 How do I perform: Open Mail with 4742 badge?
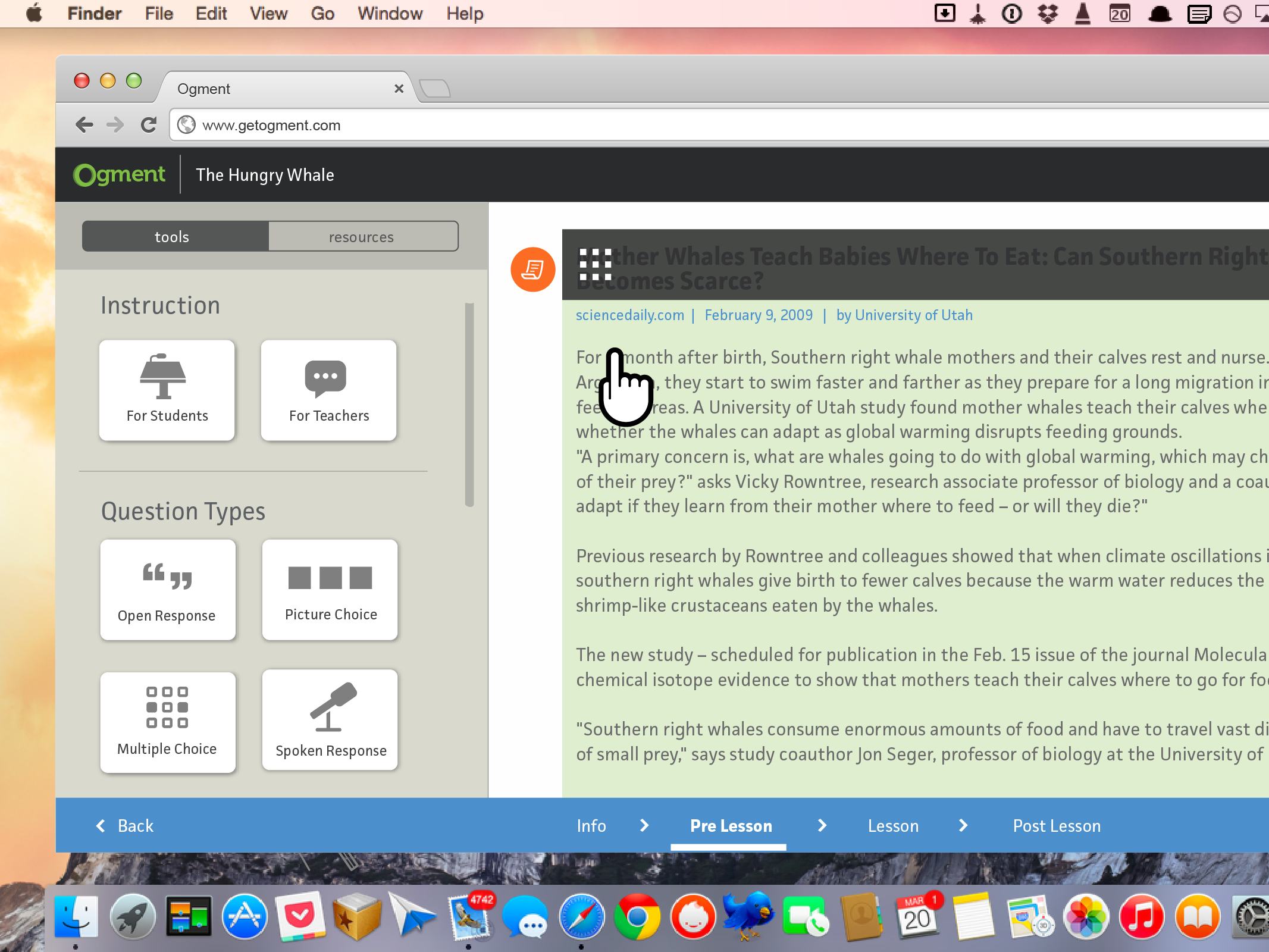pos(470,918)
